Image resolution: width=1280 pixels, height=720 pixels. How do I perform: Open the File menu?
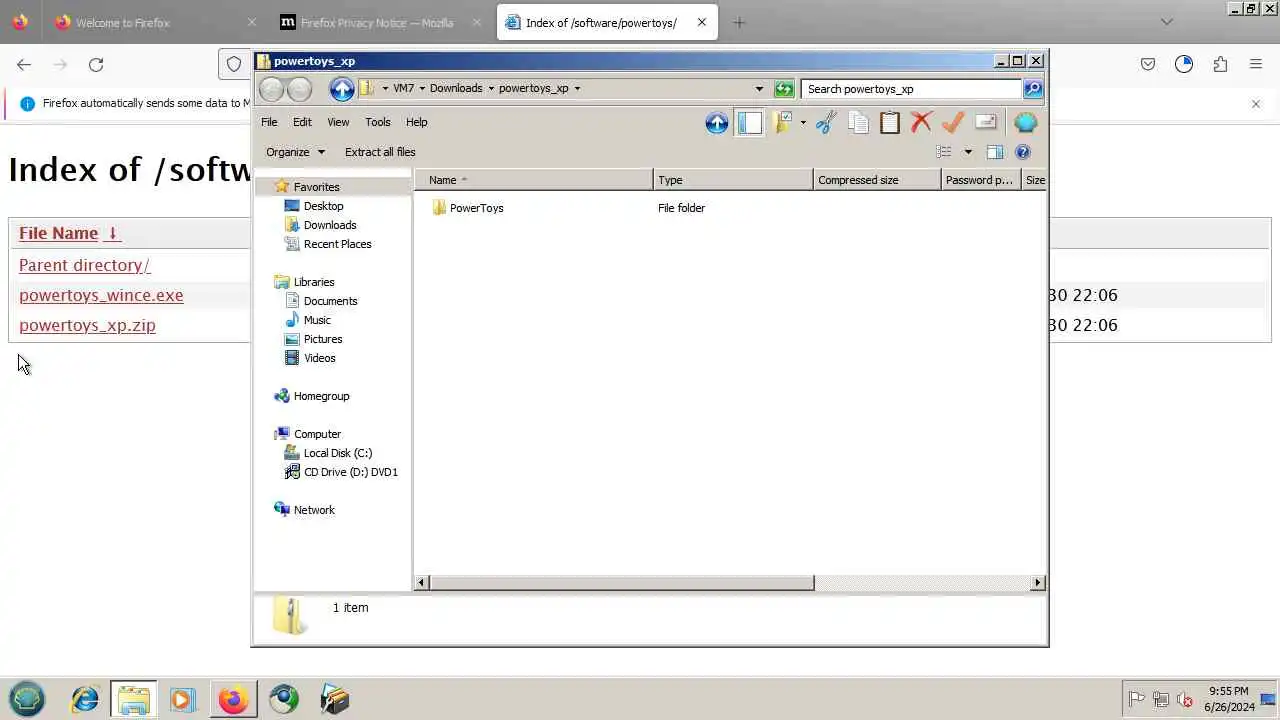pos(269,122)
